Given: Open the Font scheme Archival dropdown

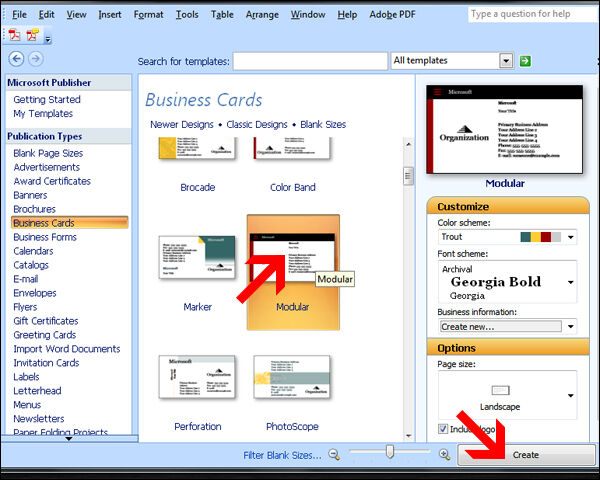Looking at the screenshot, I should pos(571,282).
